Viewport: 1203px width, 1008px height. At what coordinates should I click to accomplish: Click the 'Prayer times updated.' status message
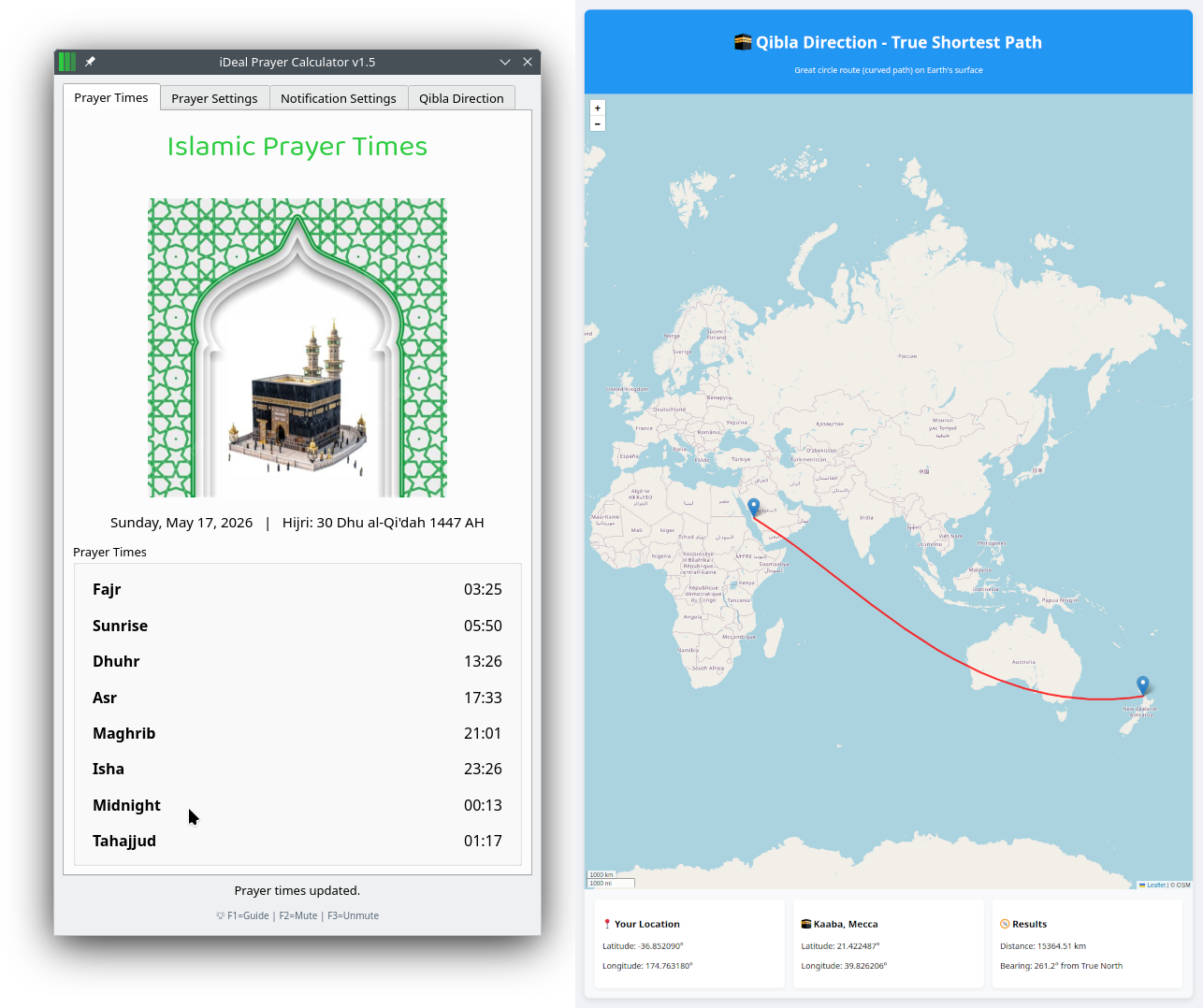[297, 890]
